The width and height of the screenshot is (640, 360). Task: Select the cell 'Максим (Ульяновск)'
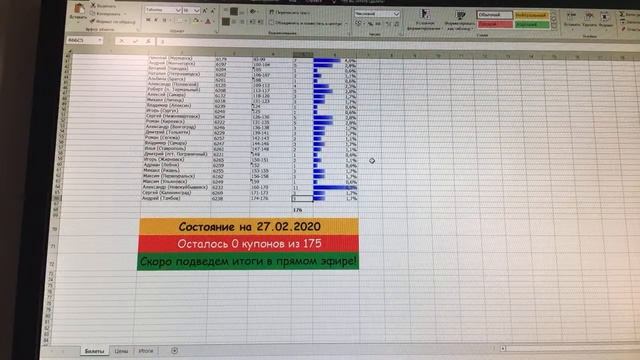177,181
